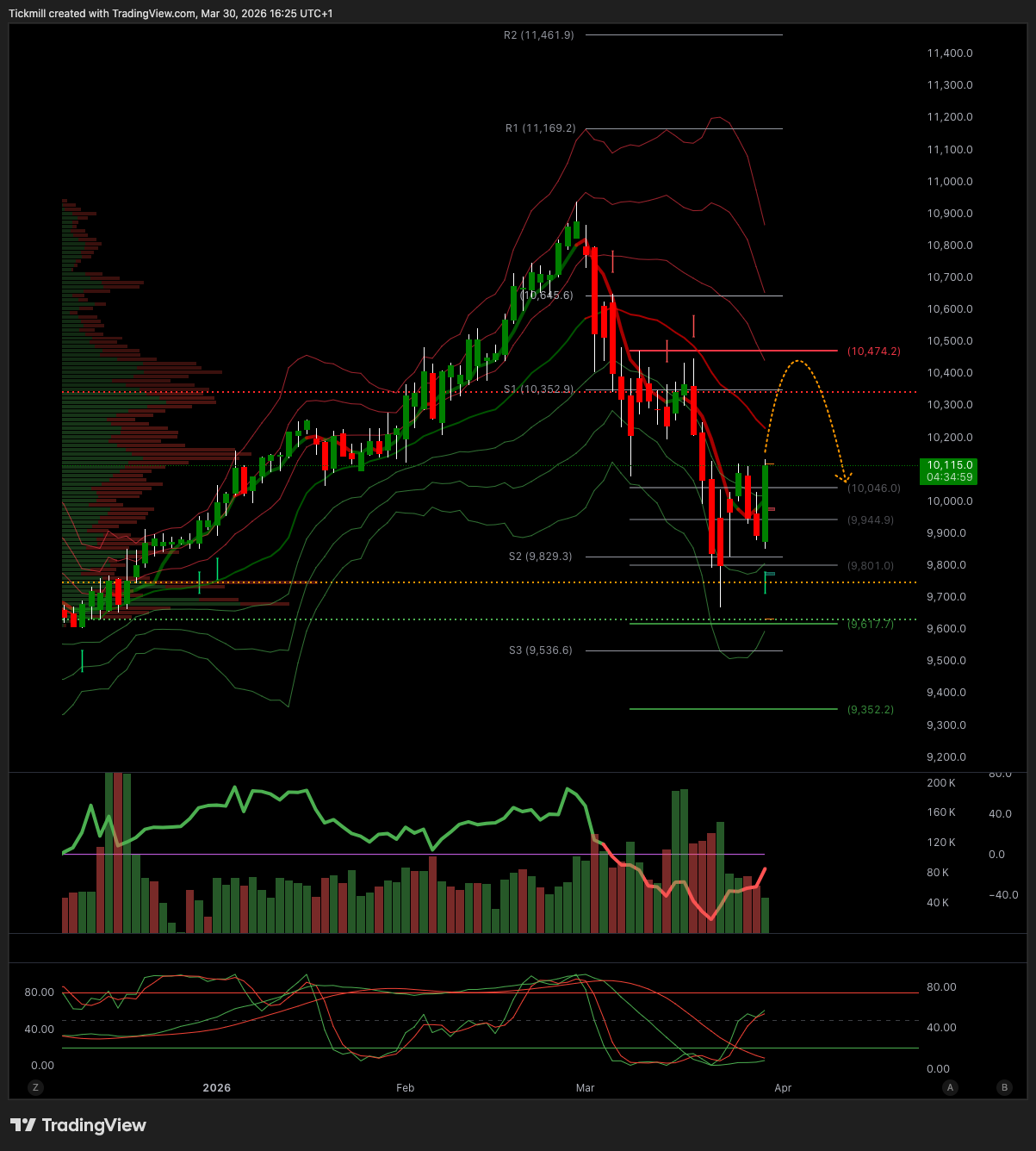The height and width of the screenshot is (1151, 1036).
Task: Click the TradingView logo at bottom left
Action: (x=78, y=1125)
